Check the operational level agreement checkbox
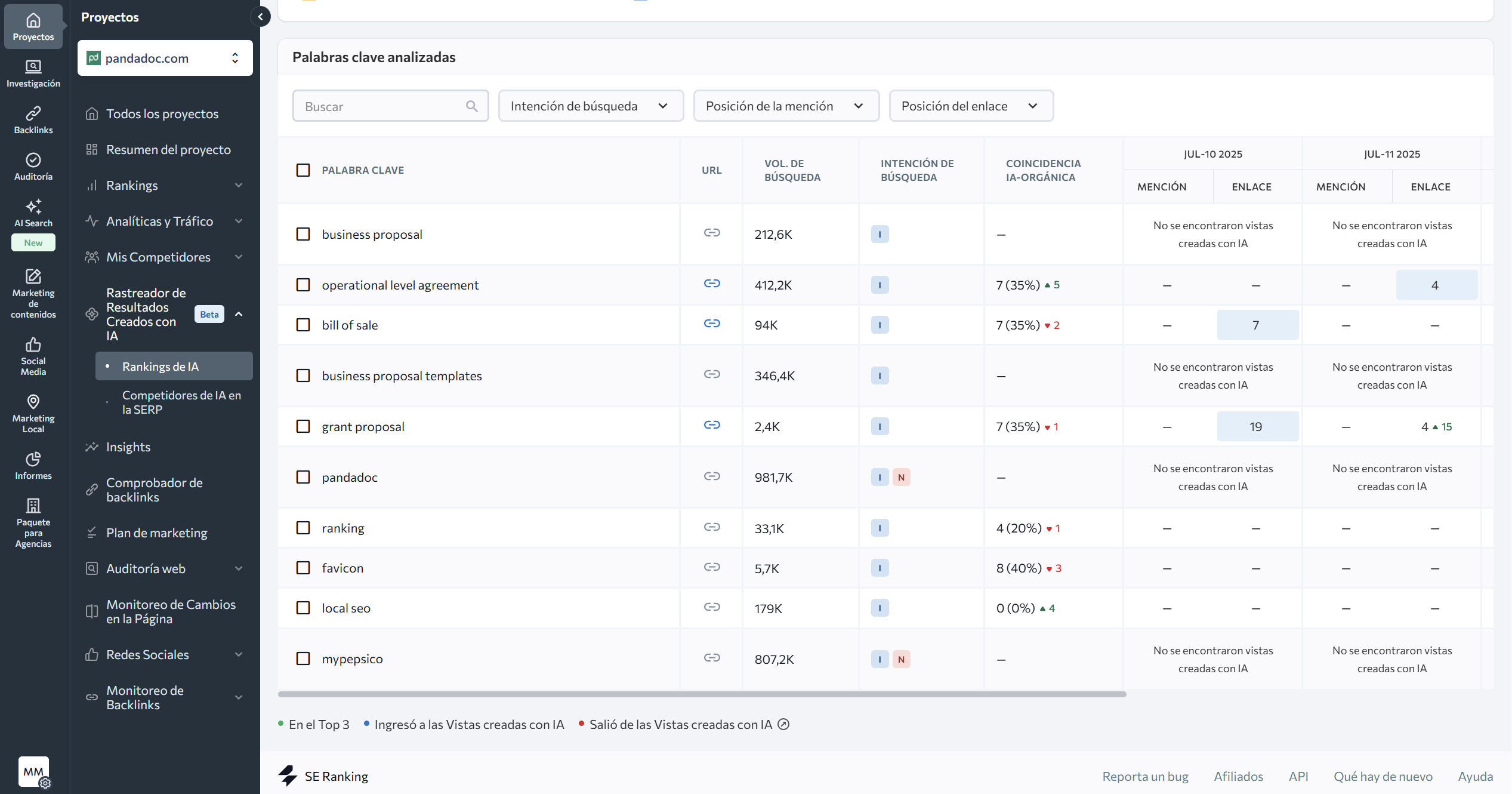 tap(303, 285)
